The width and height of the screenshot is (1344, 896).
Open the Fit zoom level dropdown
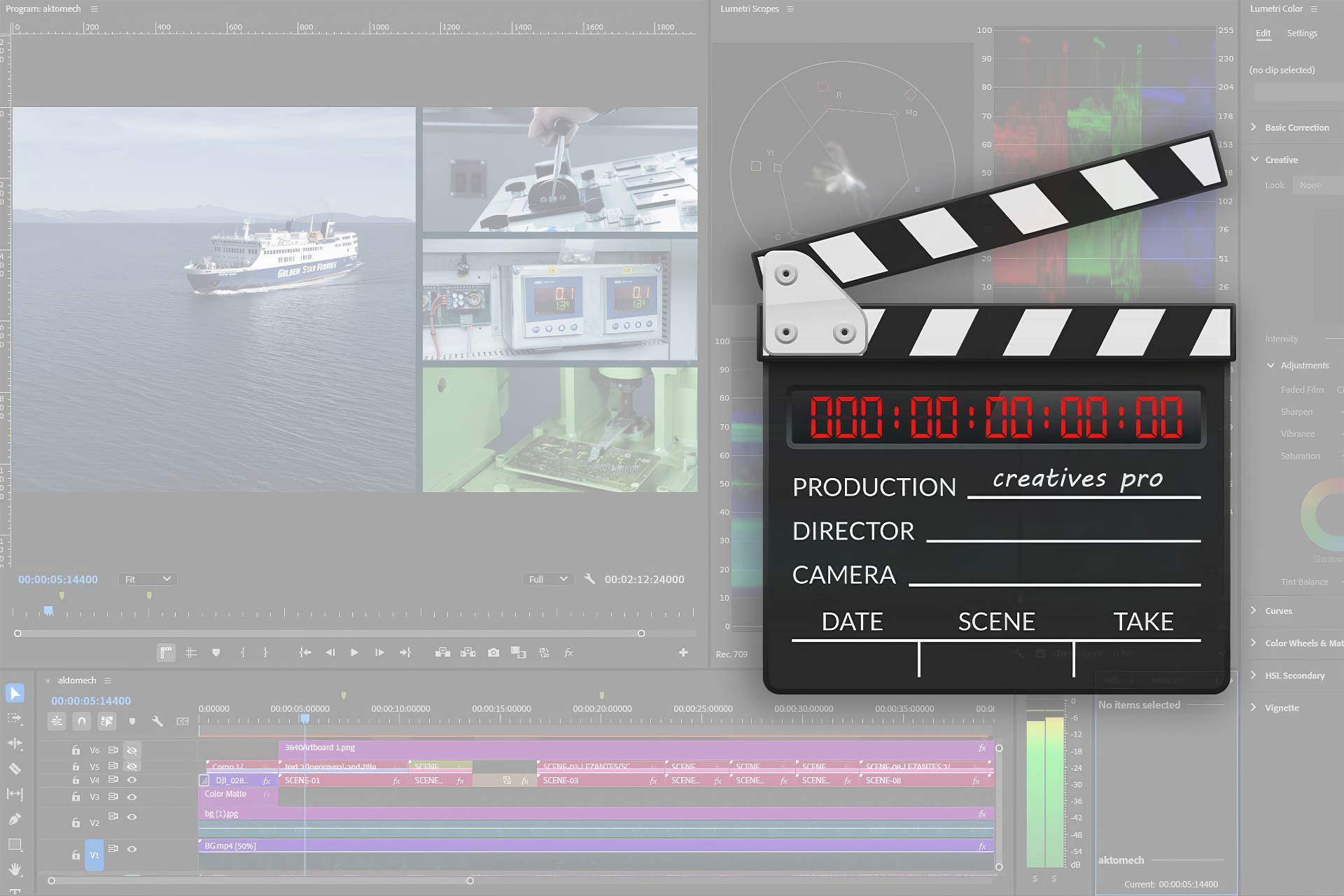147,579
